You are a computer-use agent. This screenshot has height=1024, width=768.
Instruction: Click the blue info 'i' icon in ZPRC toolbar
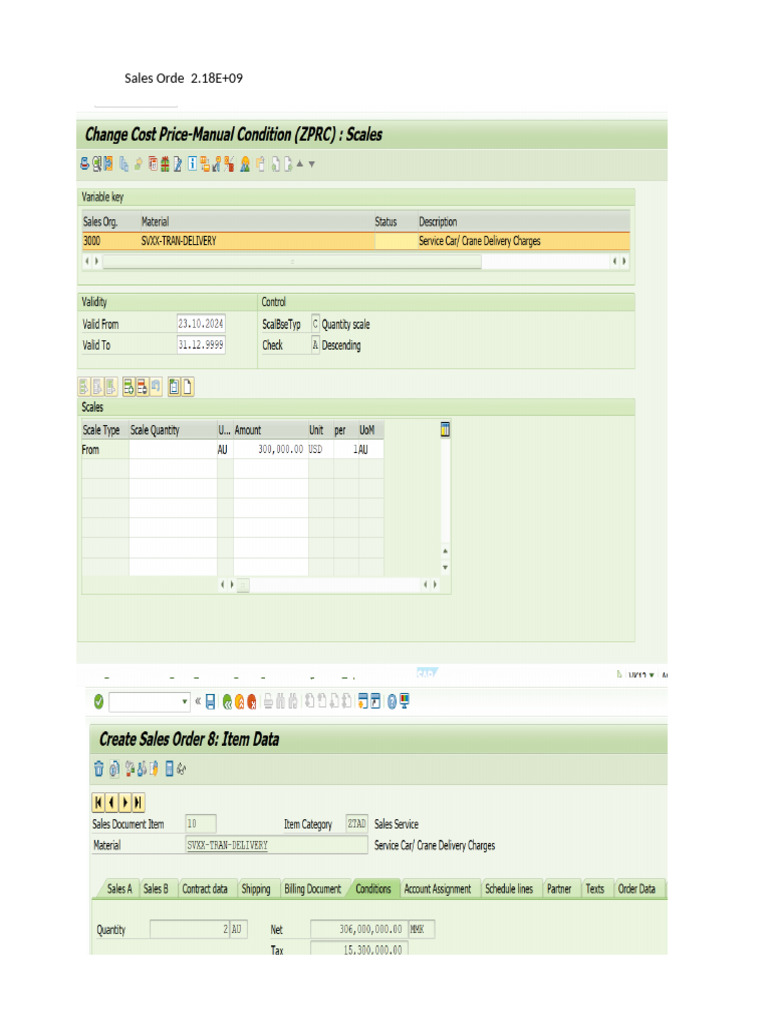193,164
